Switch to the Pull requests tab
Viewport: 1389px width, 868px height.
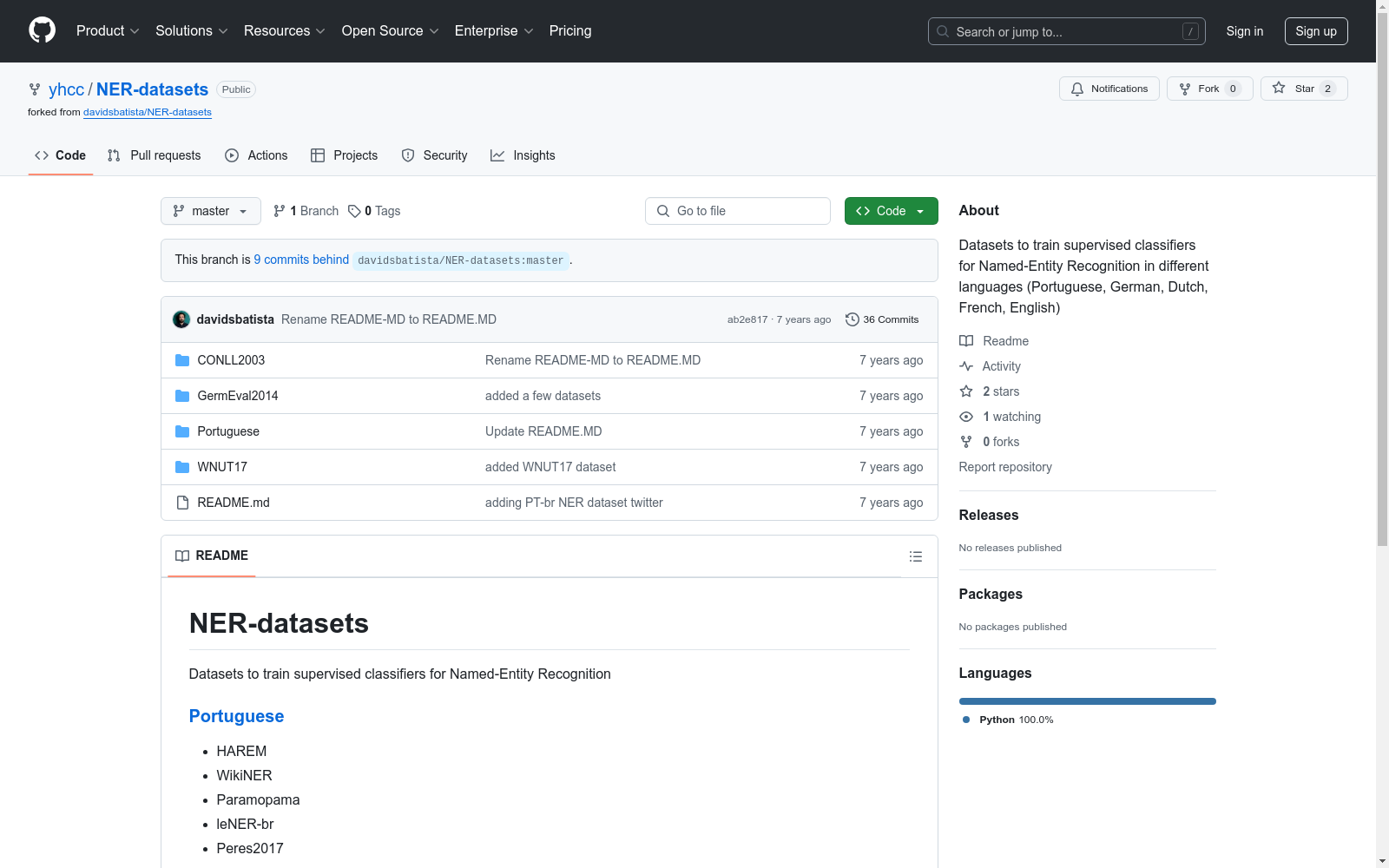(x=154, y=155)
